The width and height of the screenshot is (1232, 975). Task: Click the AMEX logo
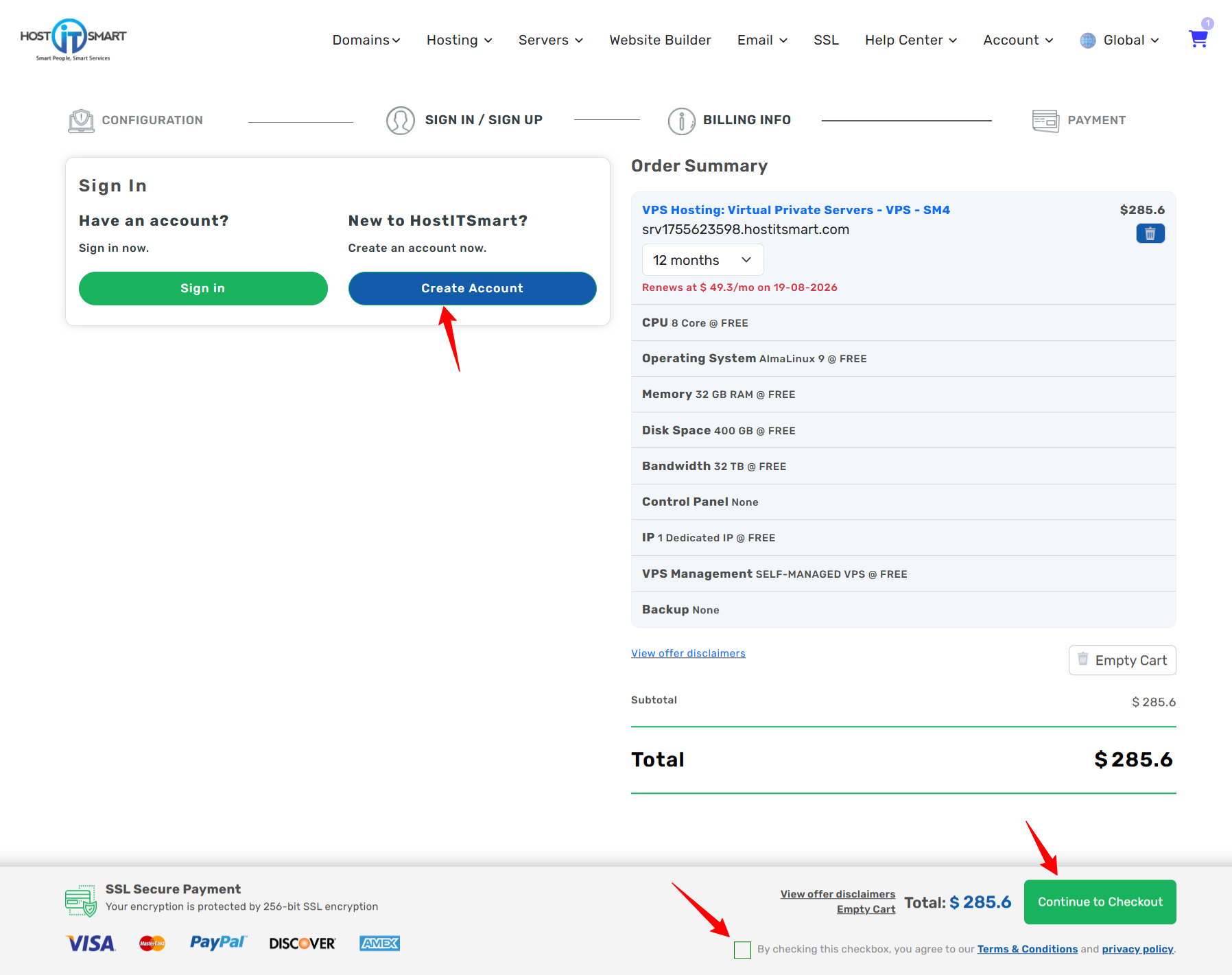pos(379,943)
